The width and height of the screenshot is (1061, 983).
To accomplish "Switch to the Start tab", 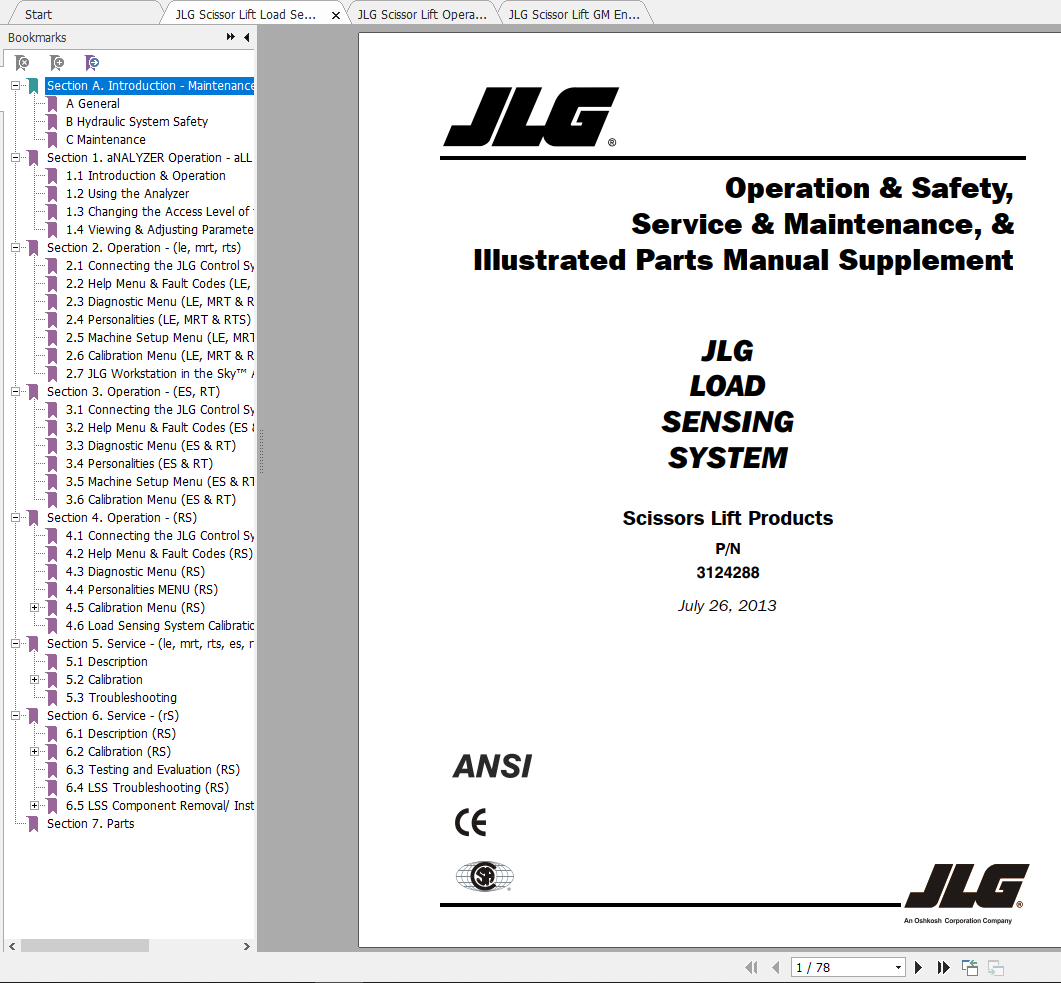I will point(38,14).
